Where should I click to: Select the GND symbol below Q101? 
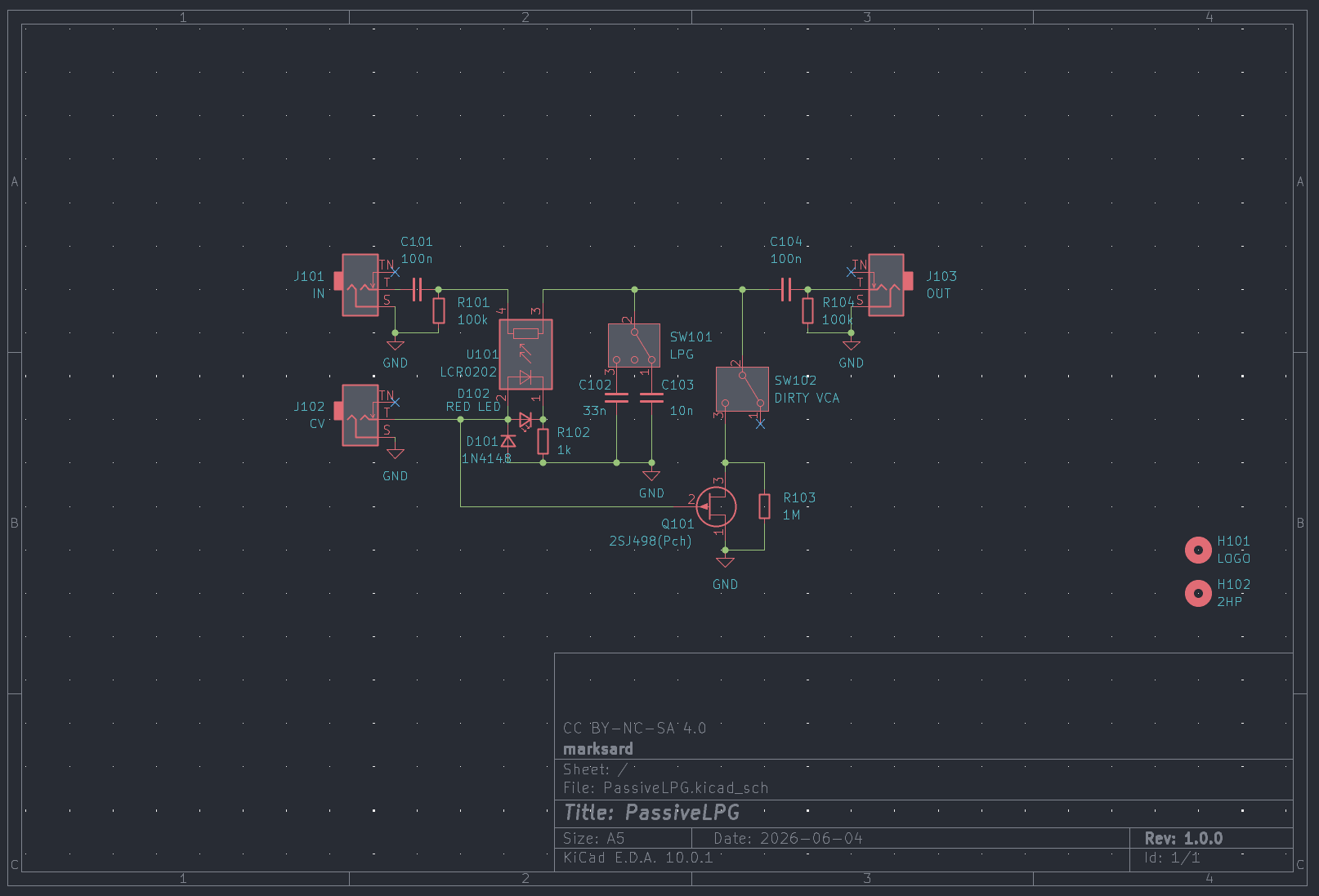pos(725,562)
